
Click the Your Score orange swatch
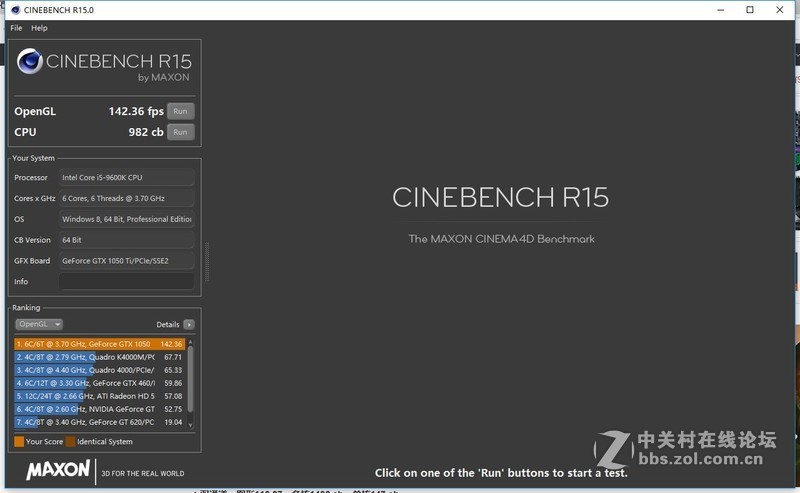(x=19, y=441)
